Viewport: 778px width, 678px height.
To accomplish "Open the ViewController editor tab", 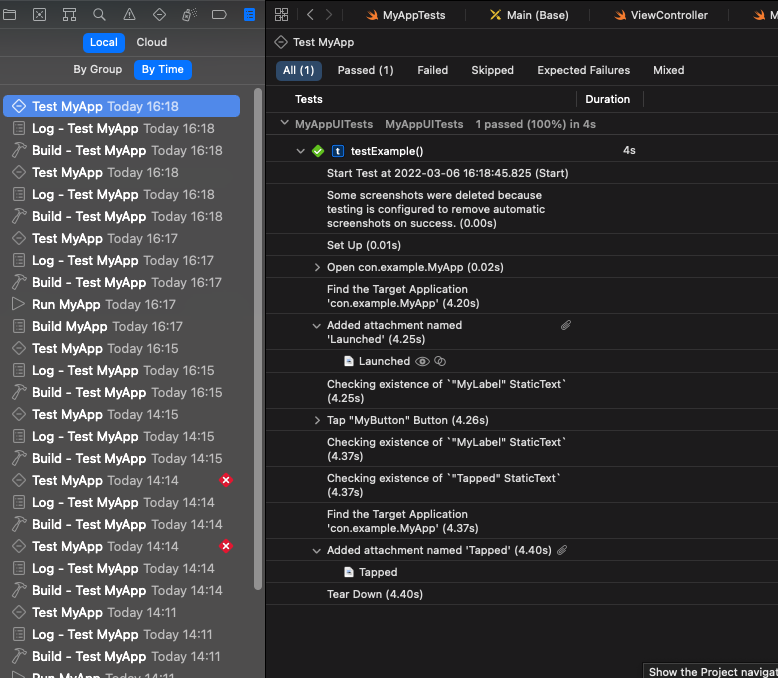I will pyautogui.click(x=661, y=15).
